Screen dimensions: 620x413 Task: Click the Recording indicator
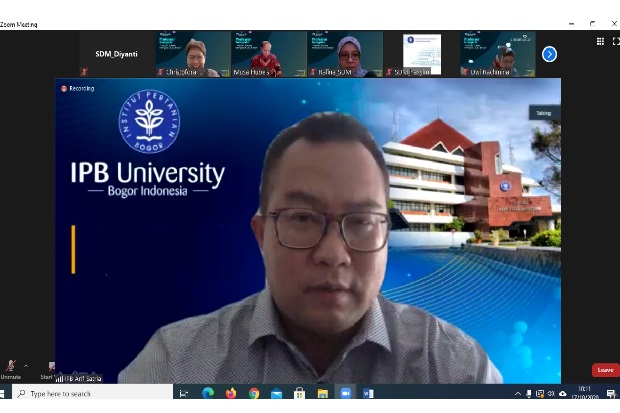[x=78, y=89]
